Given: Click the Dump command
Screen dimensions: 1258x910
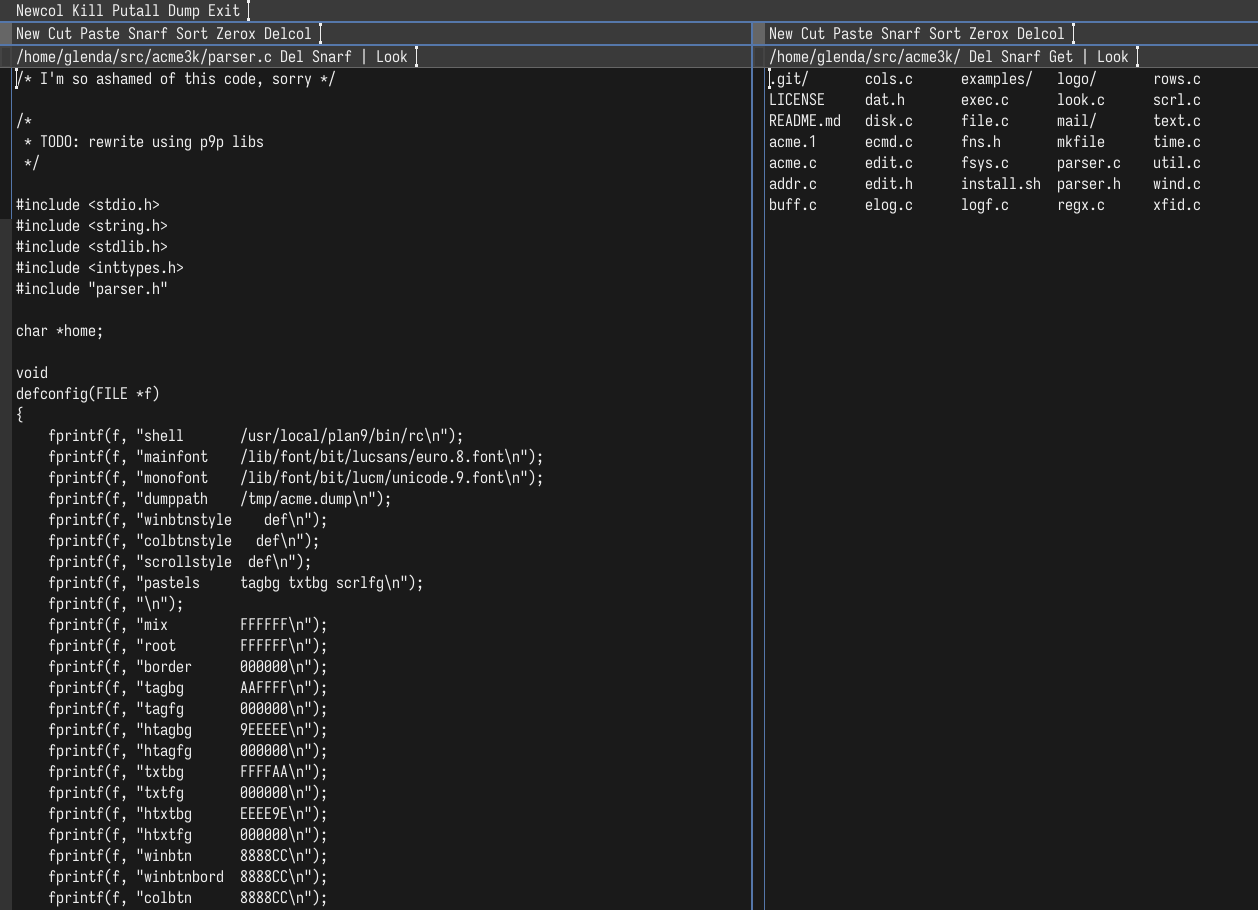Looking at the screenshot, I should (184, 11).
